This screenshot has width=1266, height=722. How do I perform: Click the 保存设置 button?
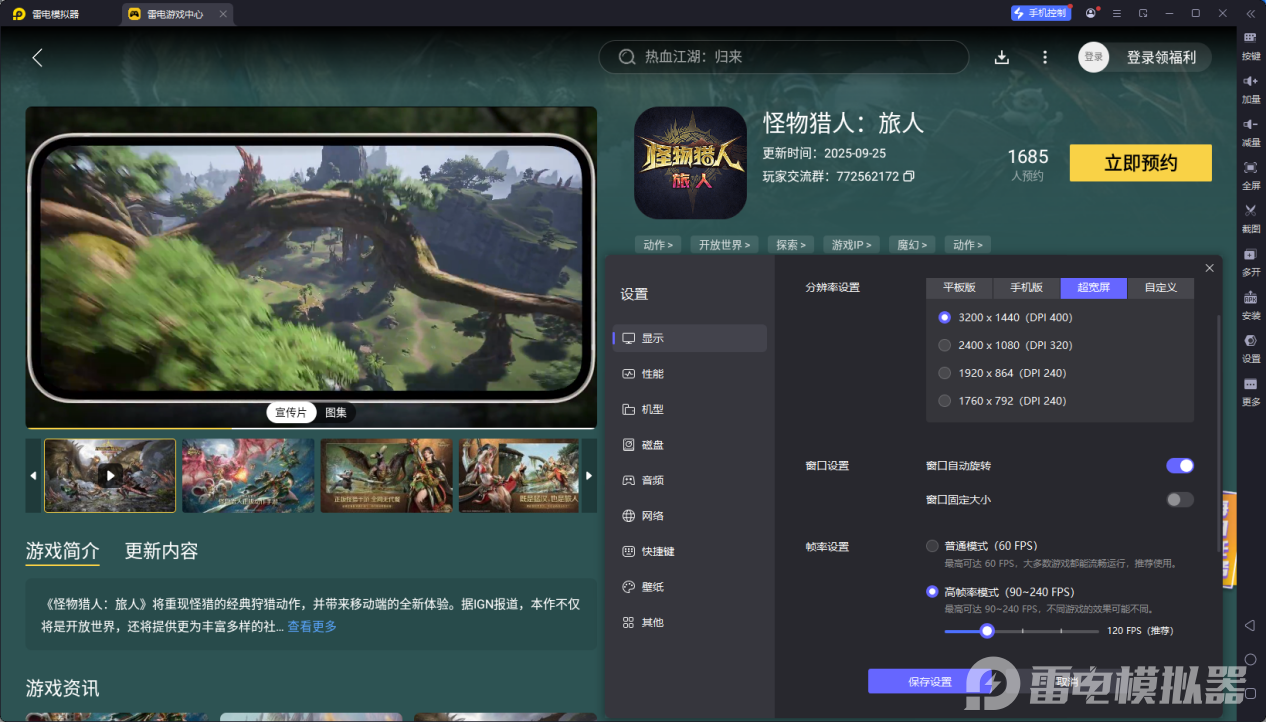click(x=929, y=682)
